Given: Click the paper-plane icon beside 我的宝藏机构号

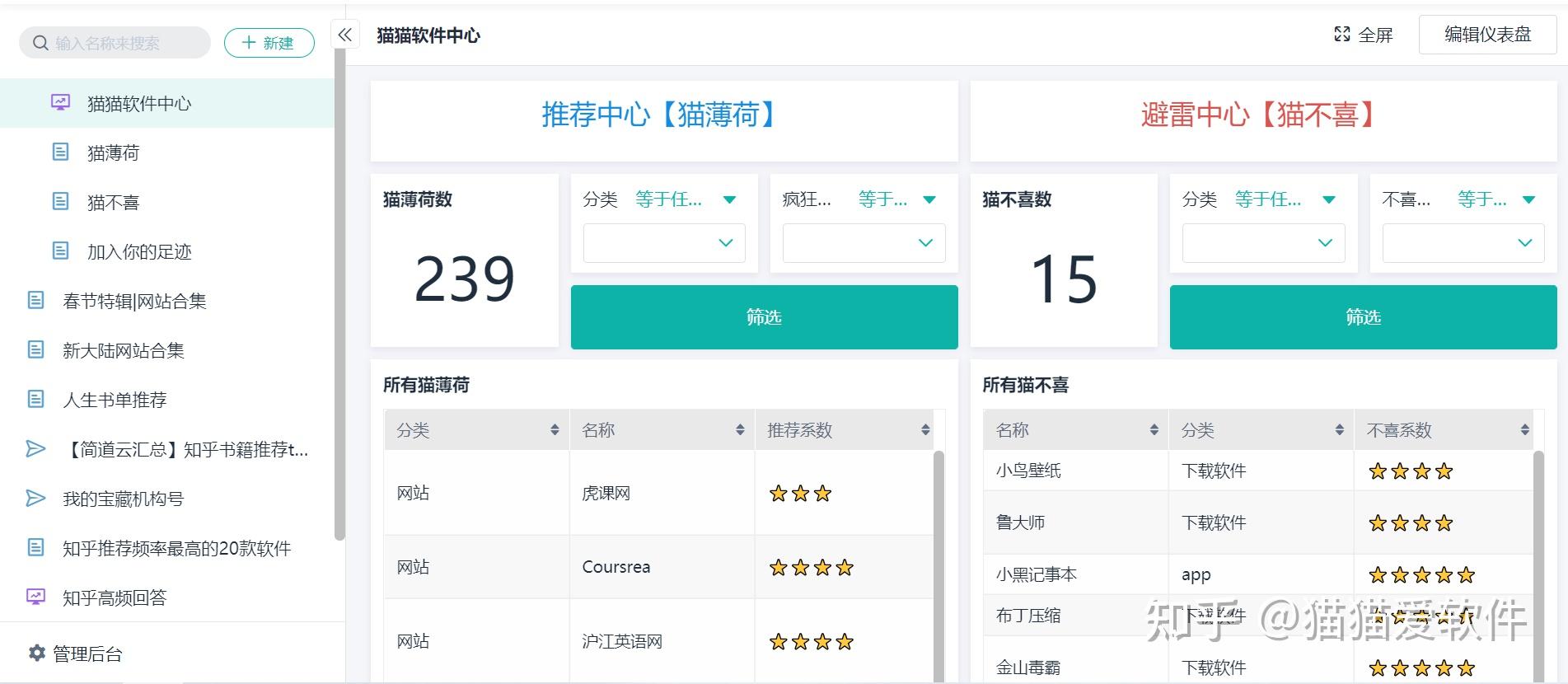Looking at the screenshot, I should click(35, 499).
